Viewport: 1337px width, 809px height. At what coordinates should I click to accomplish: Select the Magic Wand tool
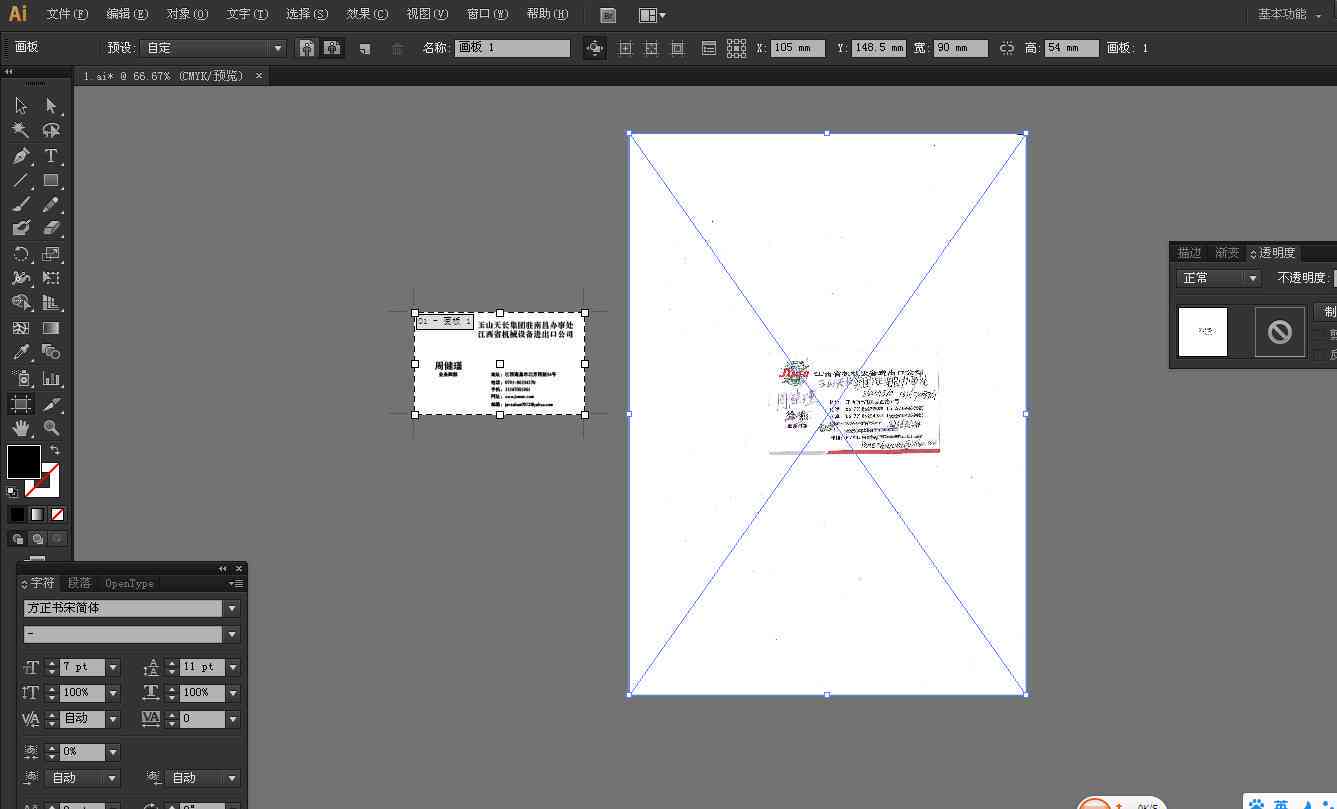(21, 131)
